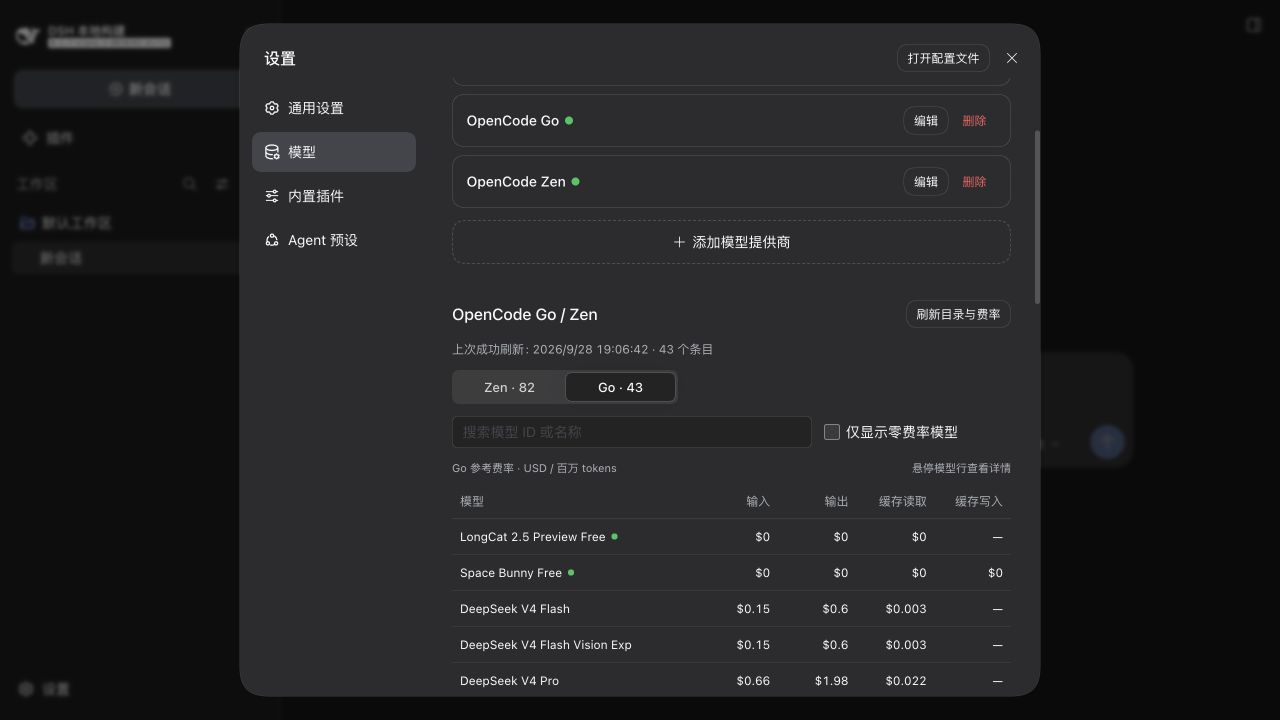Delete the OpenCode Zen provider
This screenshot has height=720, width=1280.
[974, 182]
